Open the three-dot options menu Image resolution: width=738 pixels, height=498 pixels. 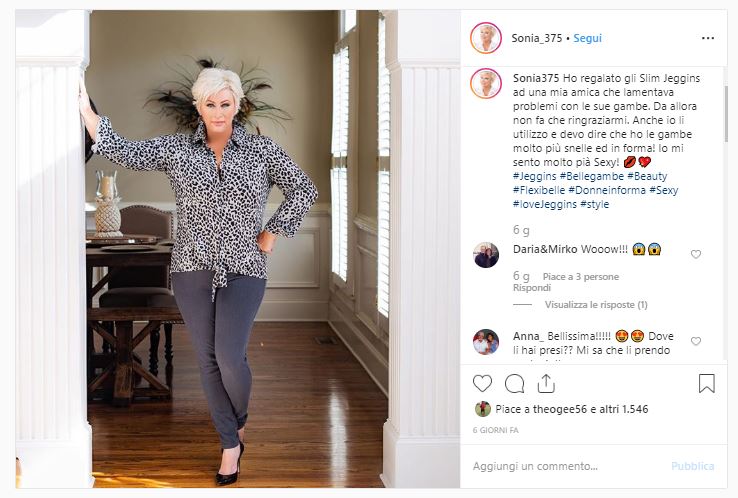click(708, 38)
